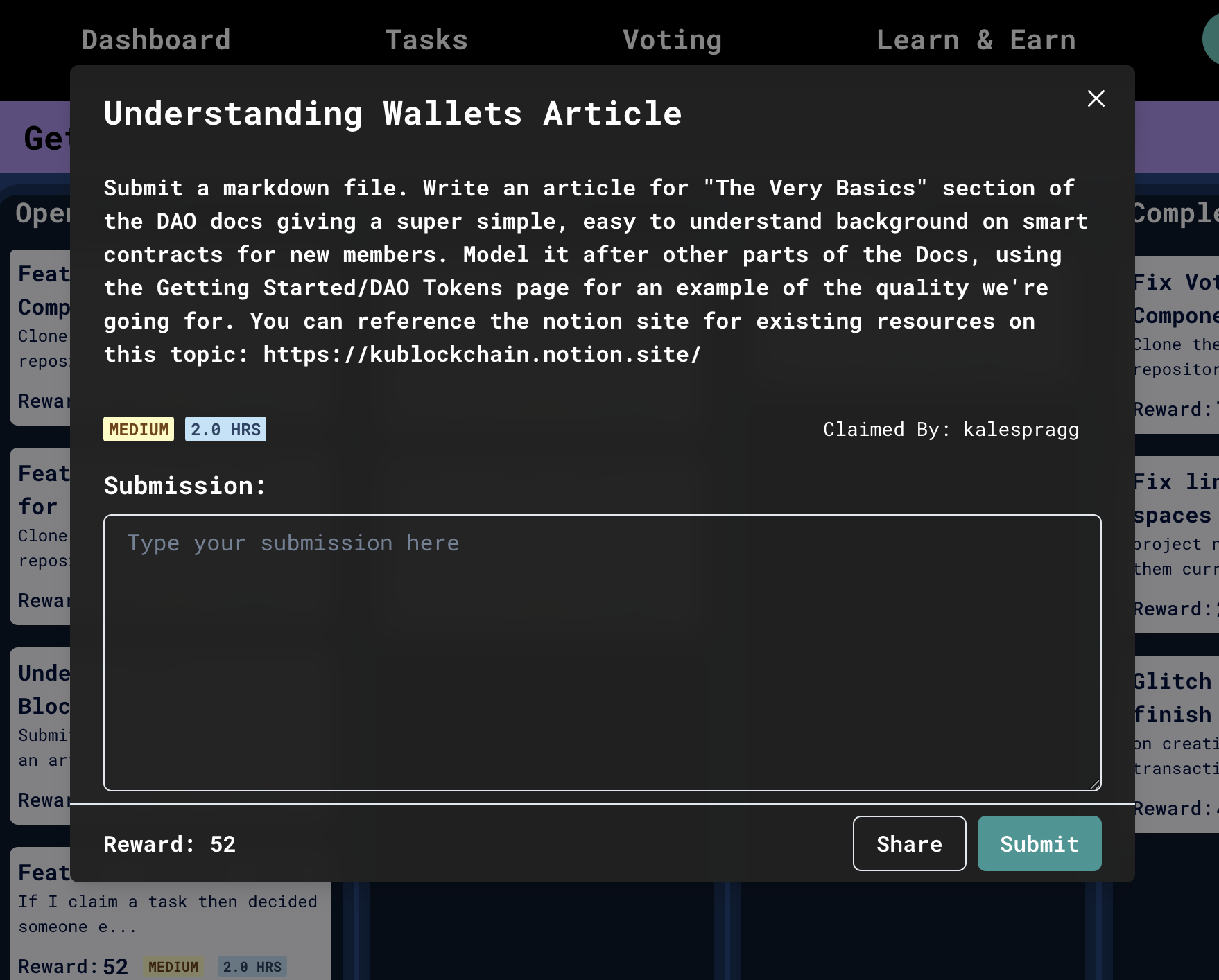Open the Fix lin... spaces task card
The image size is (1219, 980).
1177,545
